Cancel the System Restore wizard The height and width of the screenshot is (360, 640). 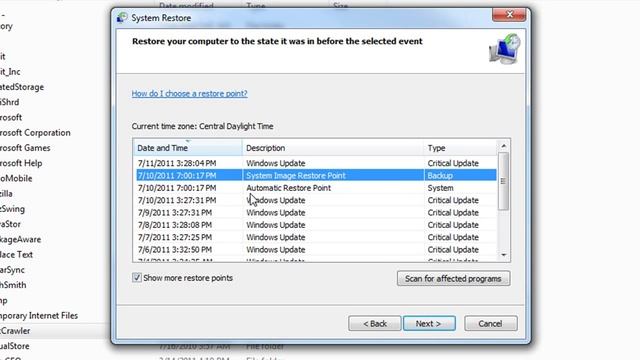click(491, 323)
